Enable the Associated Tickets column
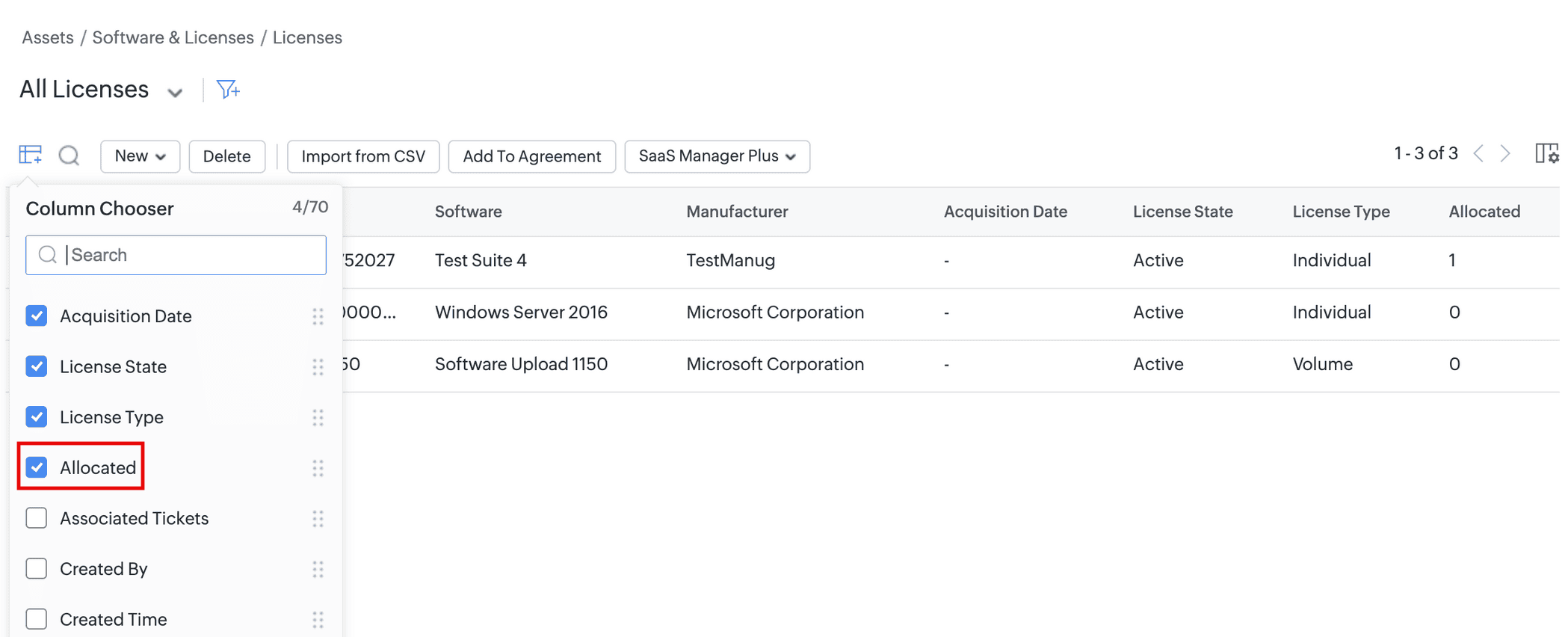Screen dimensions: 1568x637 tap(37, 518)
